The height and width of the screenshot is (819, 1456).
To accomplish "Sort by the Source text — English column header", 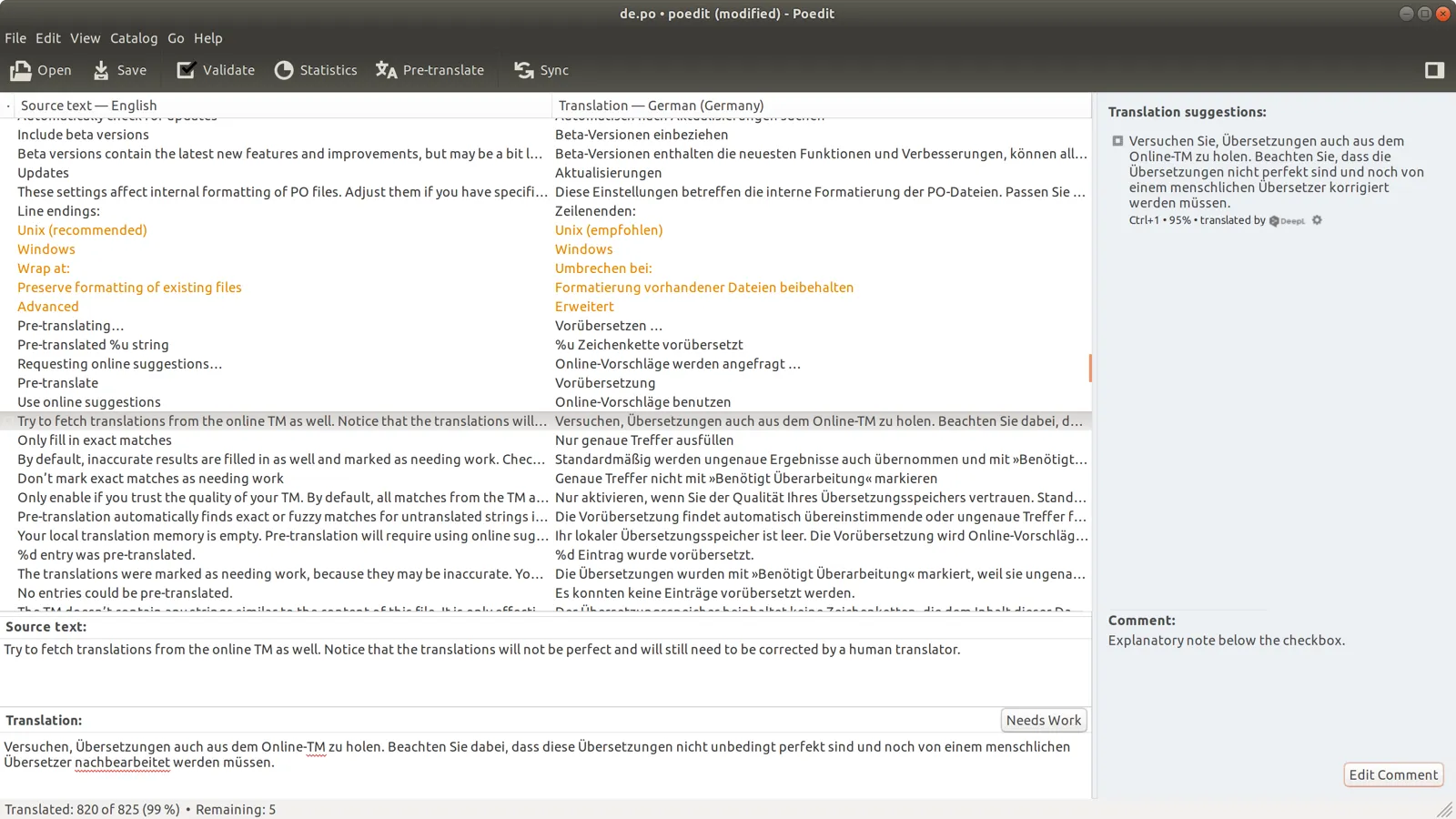I will (x=88, y=106).
